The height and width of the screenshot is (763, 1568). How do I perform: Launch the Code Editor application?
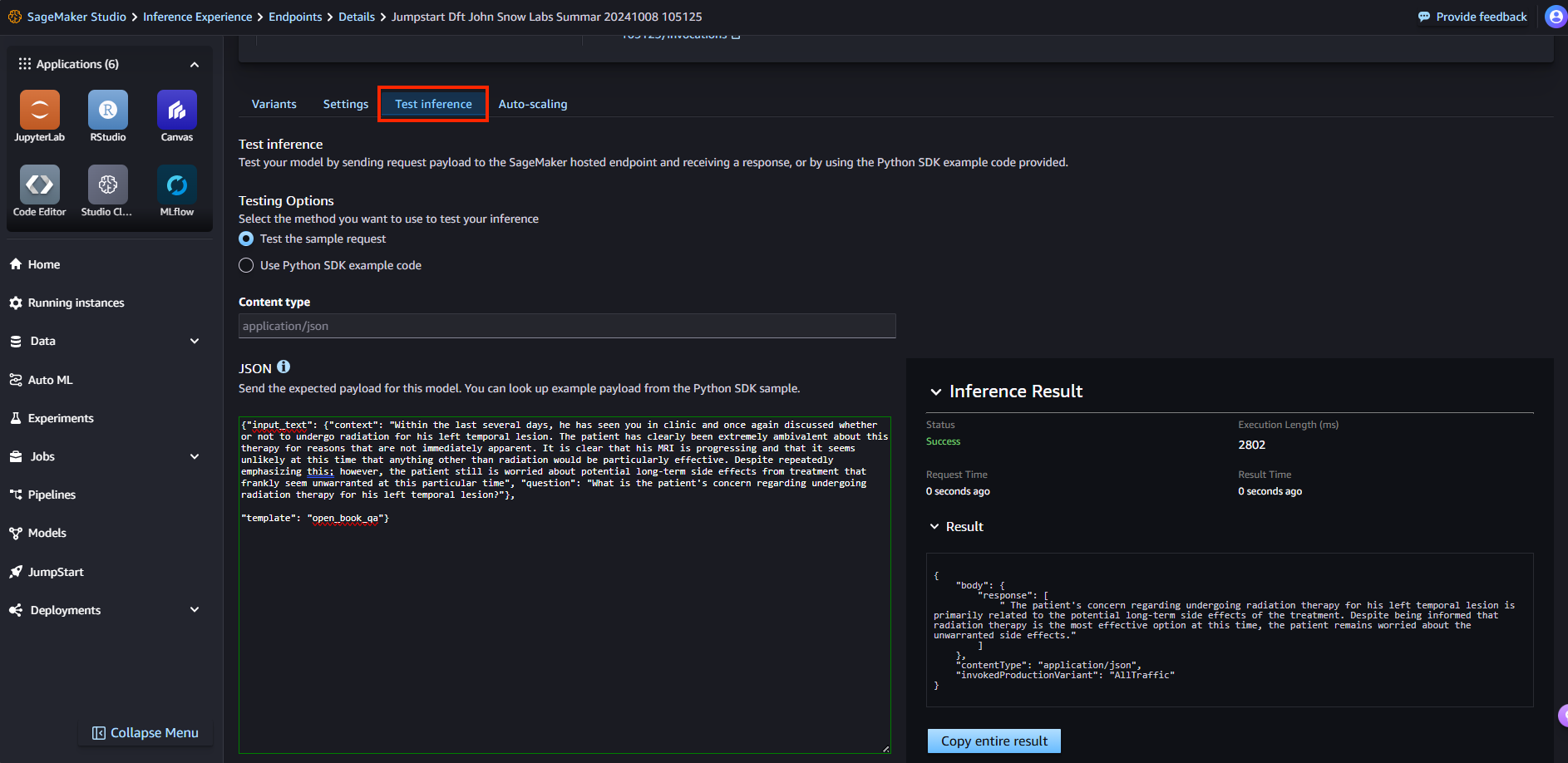coord(39,185)
